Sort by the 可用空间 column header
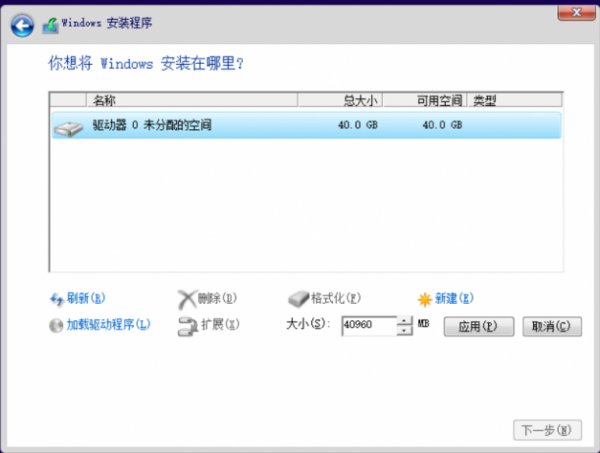Screen dimensions: 600x453 (425, 101)
